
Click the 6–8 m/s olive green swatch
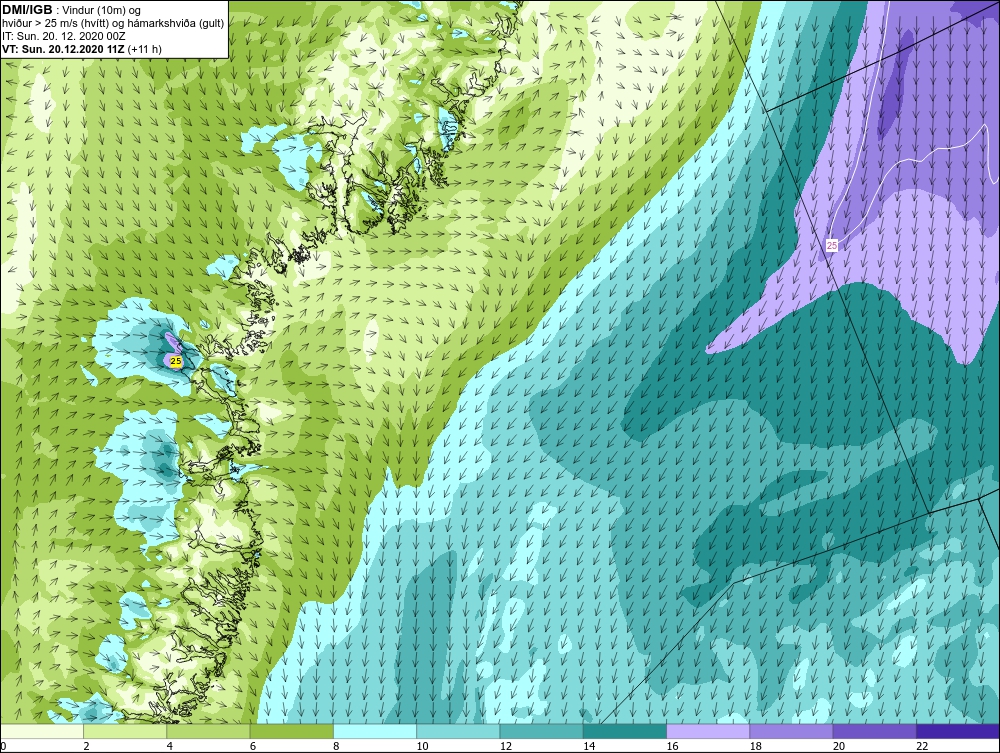point(292,731)
